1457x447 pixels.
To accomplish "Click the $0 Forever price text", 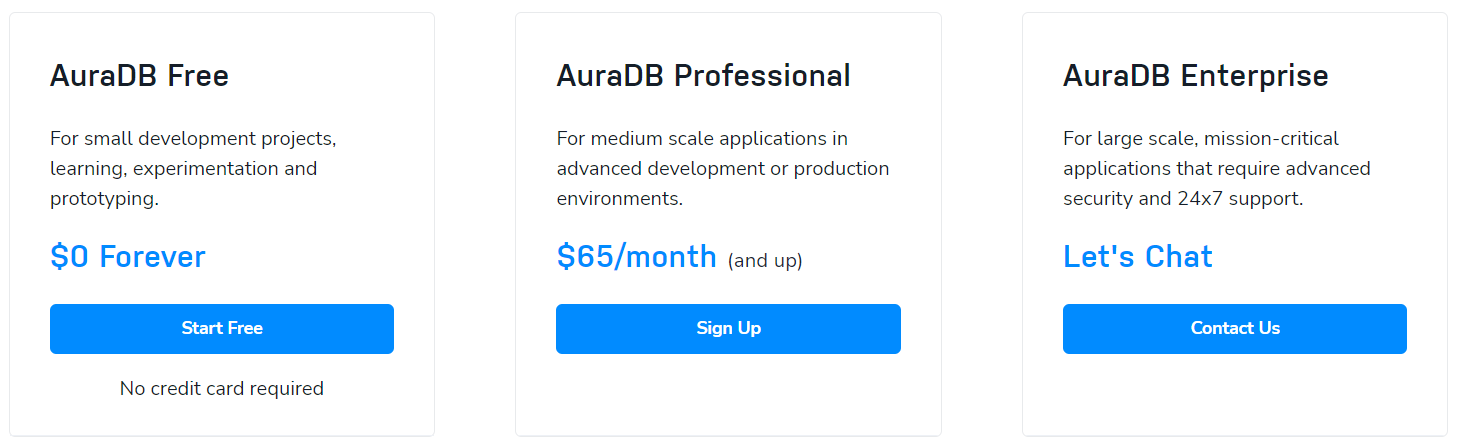I will (128, 257).
